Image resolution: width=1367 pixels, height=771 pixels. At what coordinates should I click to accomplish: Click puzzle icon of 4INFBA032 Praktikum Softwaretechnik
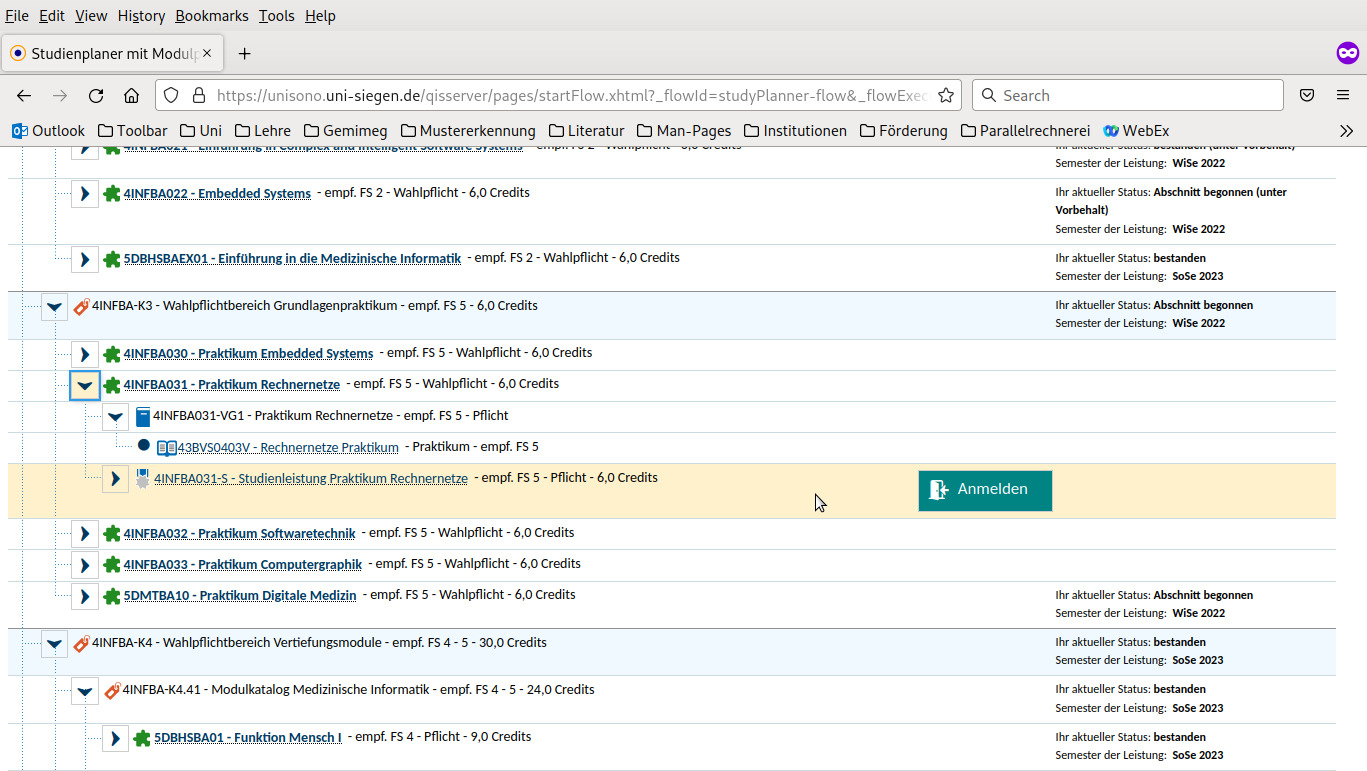pyautogui.click(x=112, y=533)
